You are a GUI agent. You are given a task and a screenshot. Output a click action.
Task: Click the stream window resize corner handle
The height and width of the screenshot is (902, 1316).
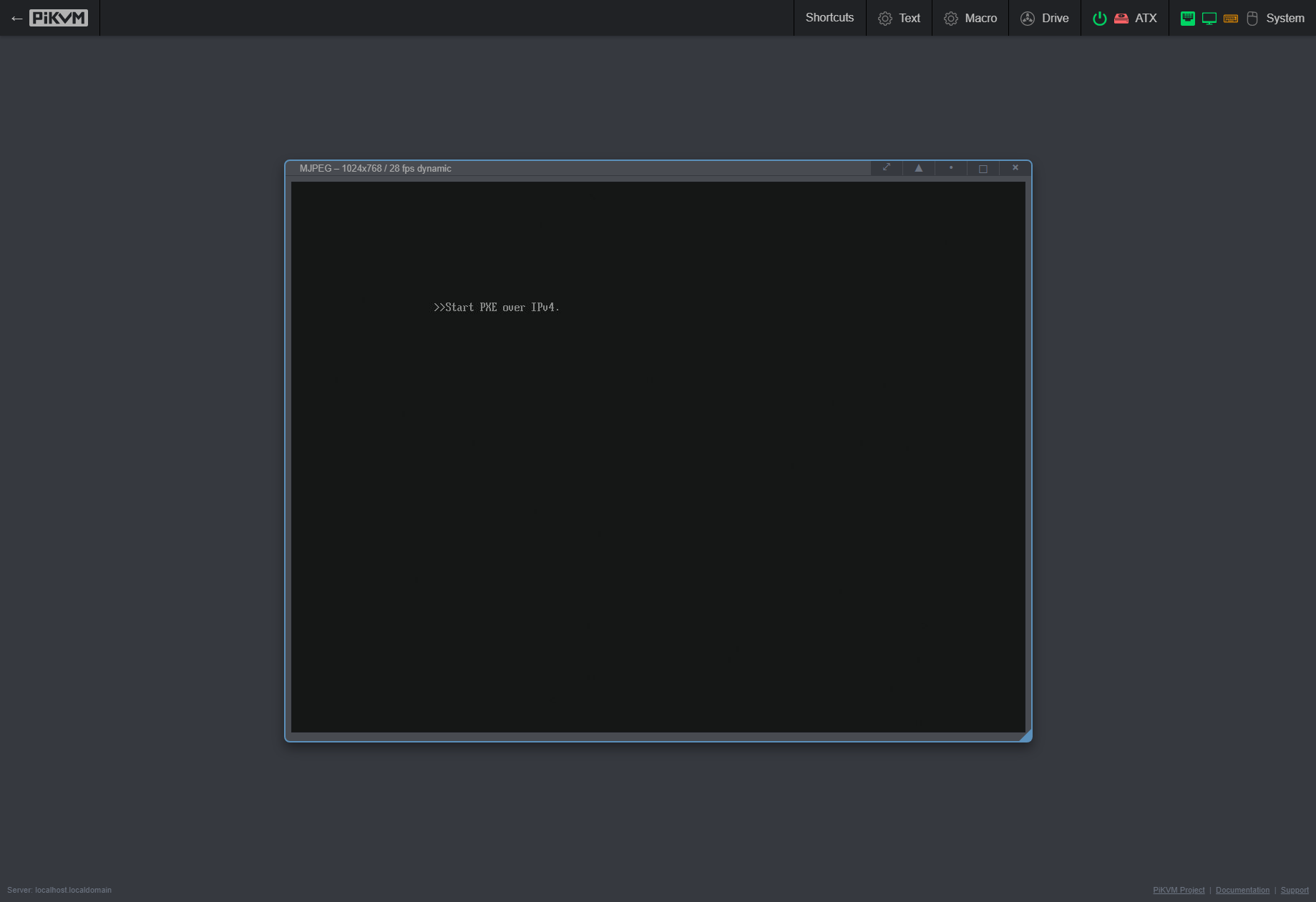click(1026, 736)
